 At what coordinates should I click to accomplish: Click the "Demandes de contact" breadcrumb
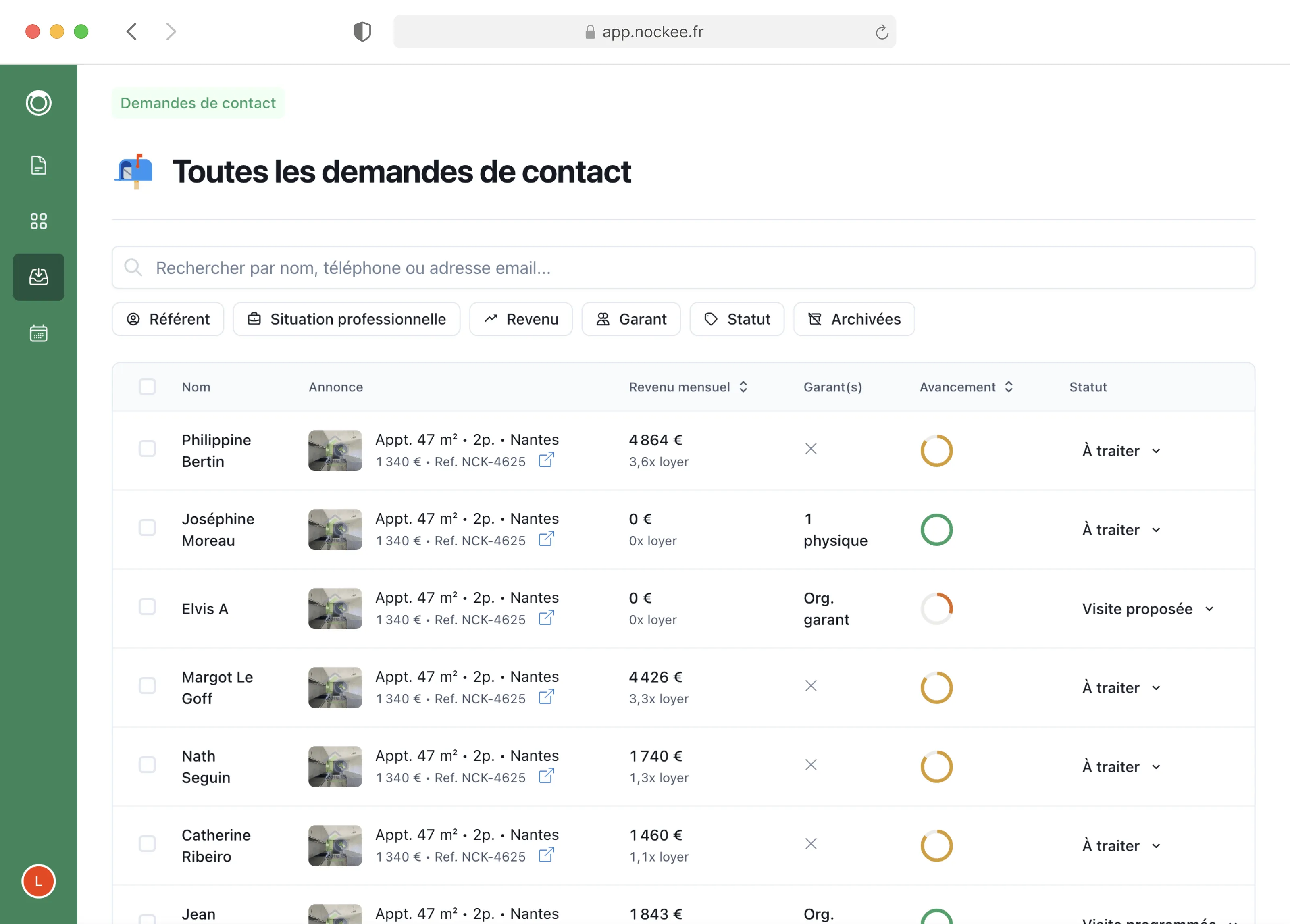[x=198, y=103]
